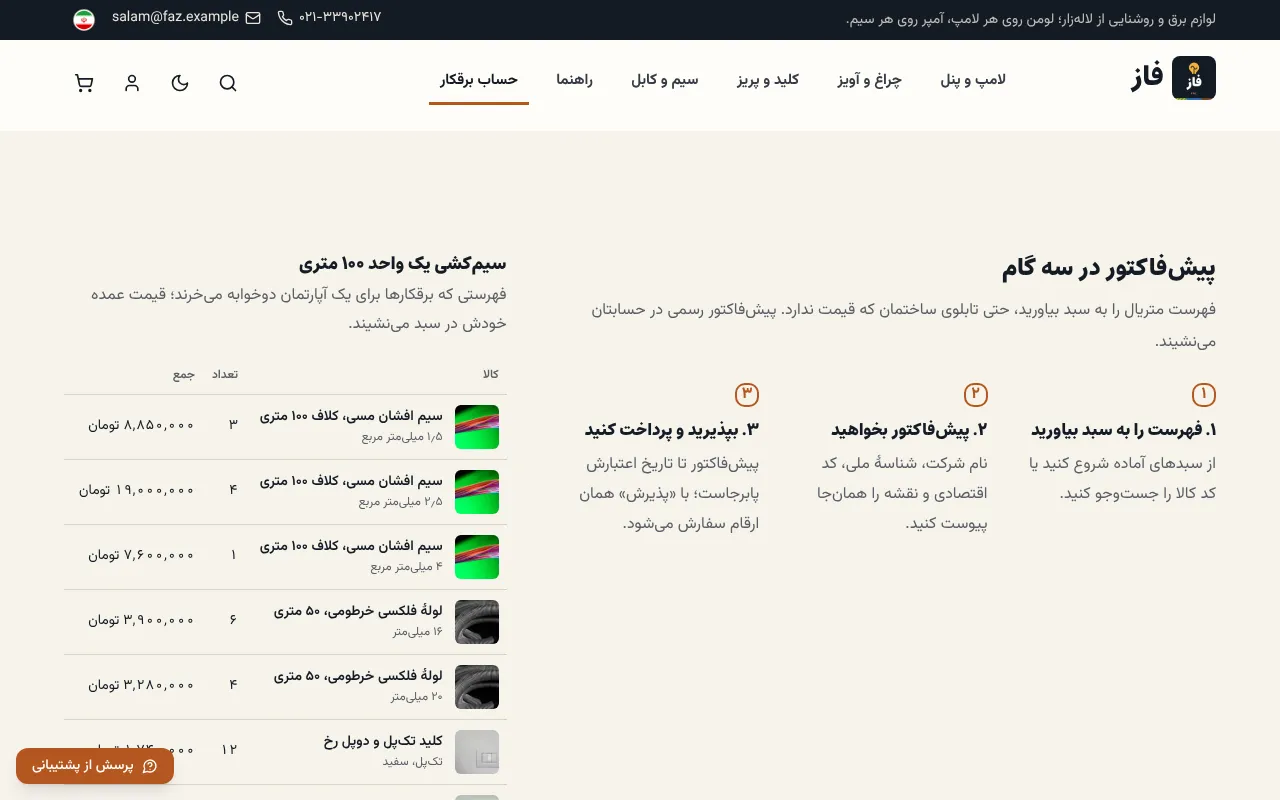
Task: Open the کلید و پریز menu item
Action: (768, 80)
